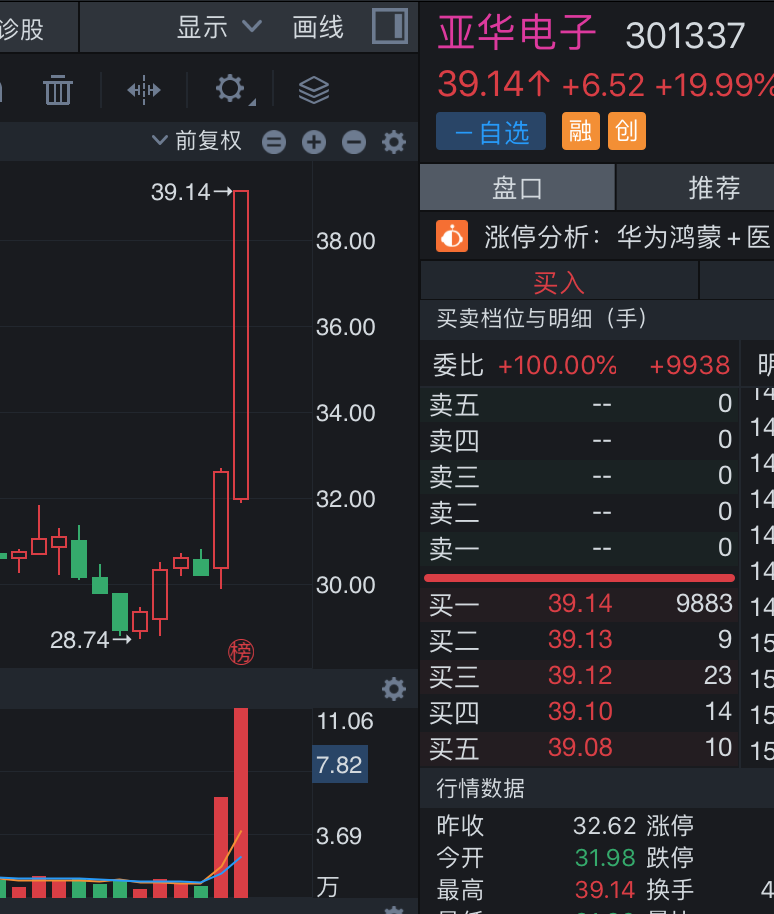Open volume panel settings gear

pos(394,688)
